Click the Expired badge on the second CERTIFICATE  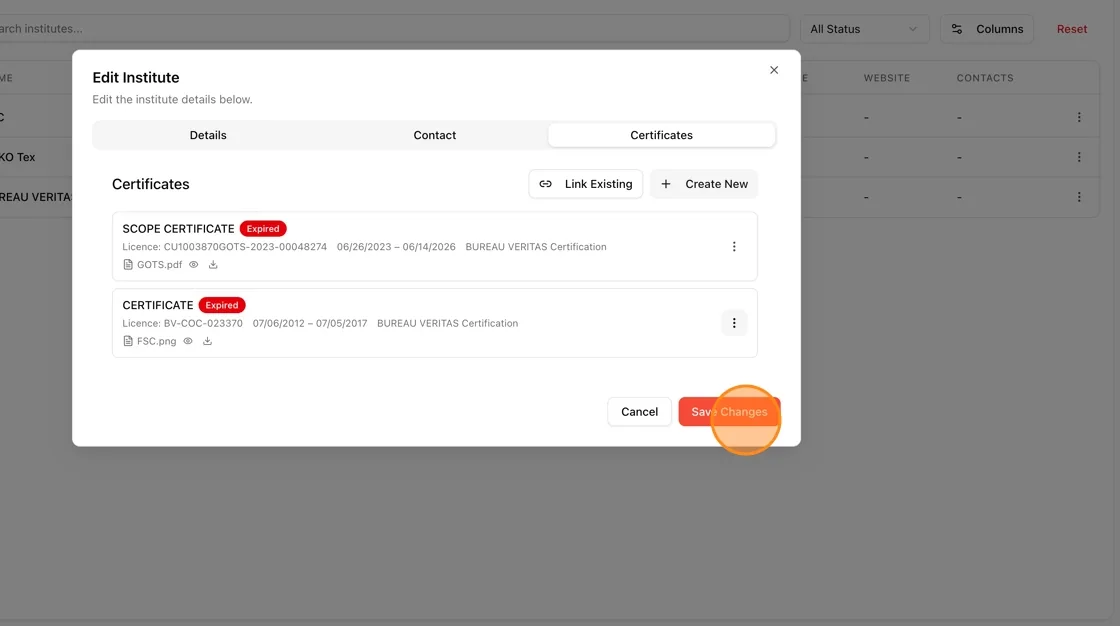221,305
